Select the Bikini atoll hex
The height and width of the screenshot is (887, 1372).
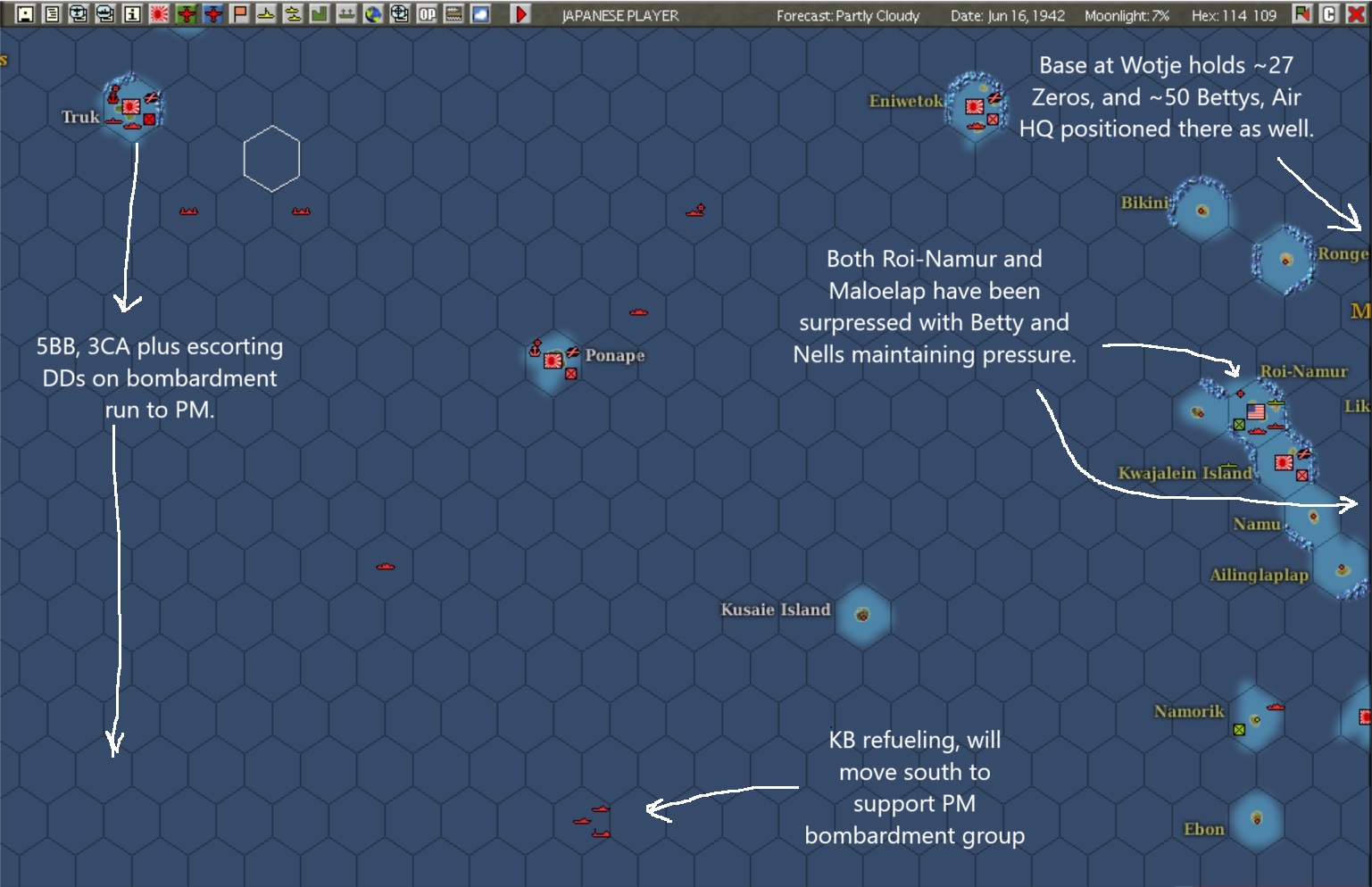[x=1202, y=211]
